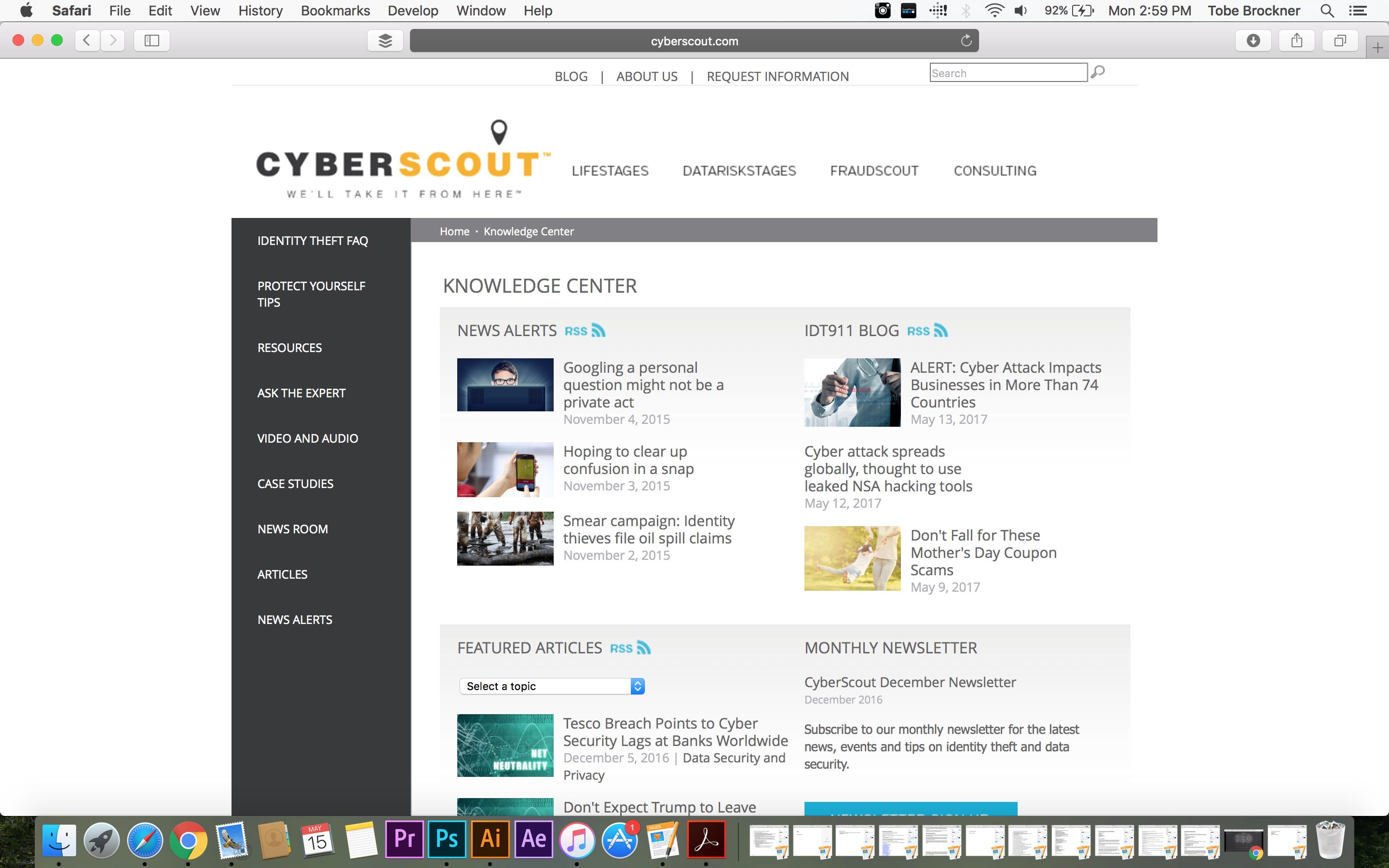Read the Googling a personal question article
Screen dimensions: 1389x868
pyautogui.click(x=643, y=385)
